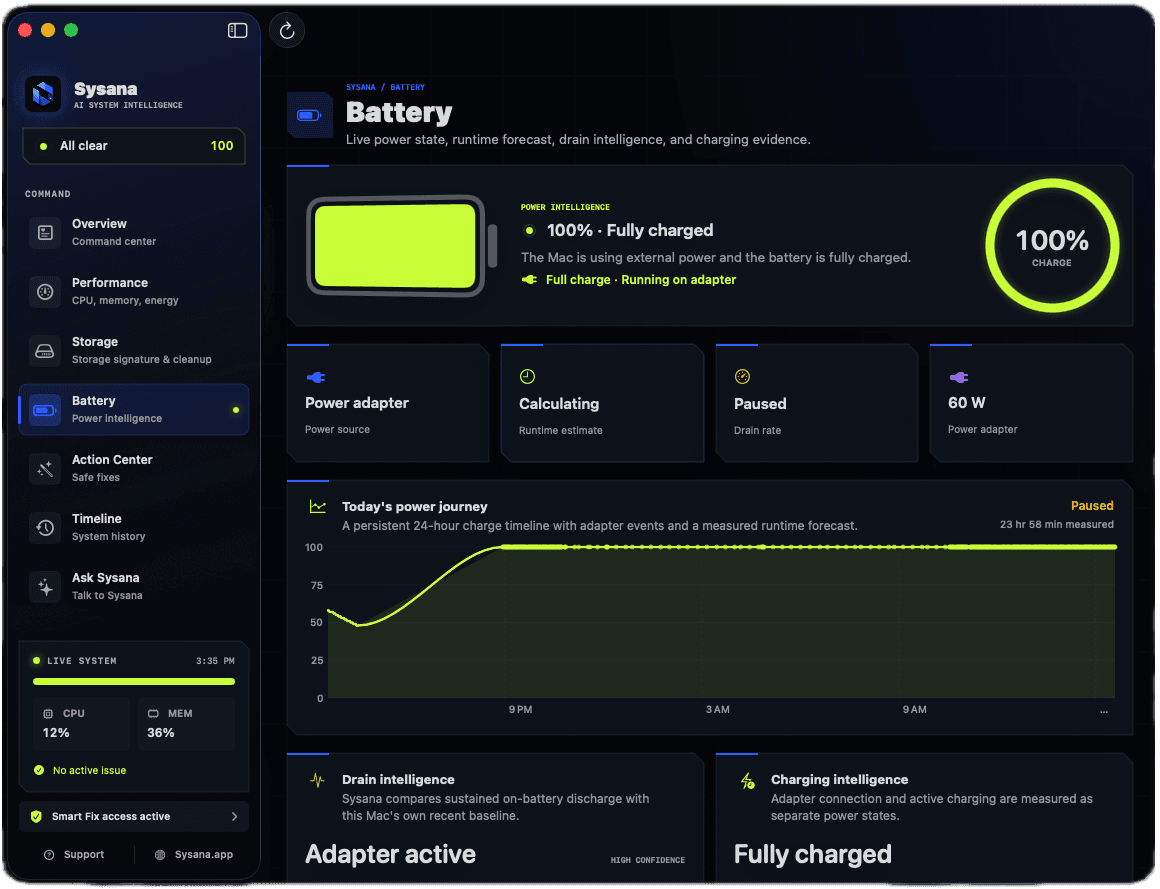Click the refresh button at top
Screen dimensions: 1160x889
point(287,30)
